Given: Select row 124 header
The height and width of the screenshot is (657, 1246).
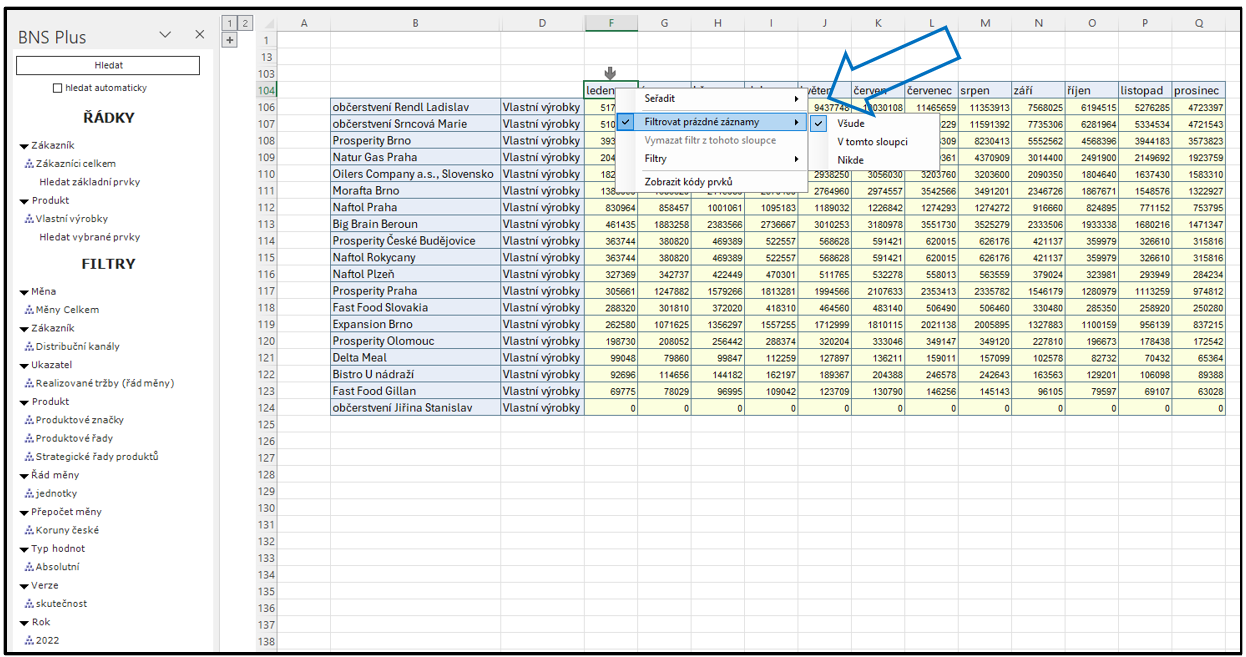Looking at the screenshot, I should pos(266,408).
